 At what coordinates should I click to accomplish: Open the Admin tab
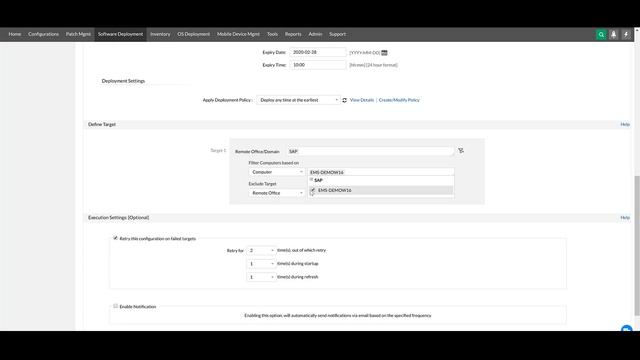[x=315, y=34]
